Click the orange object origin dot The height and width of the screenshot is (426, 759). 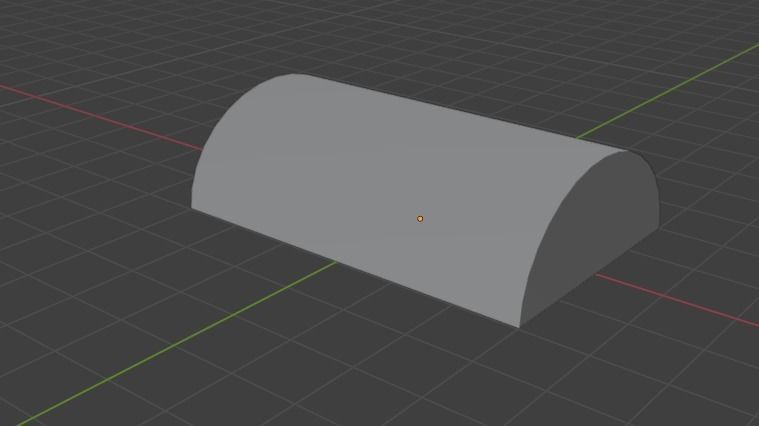point(420,219)
